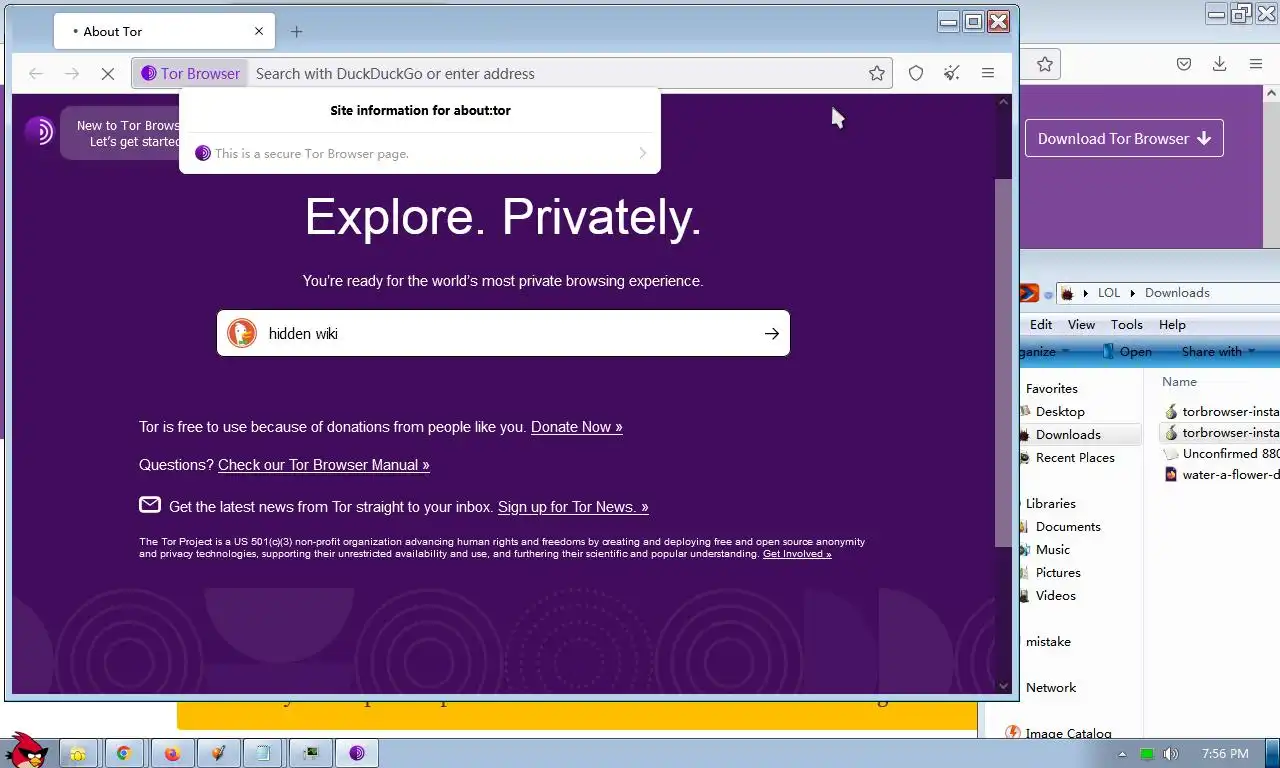Select Network in the Explorer sidebar

point(1051,687)
